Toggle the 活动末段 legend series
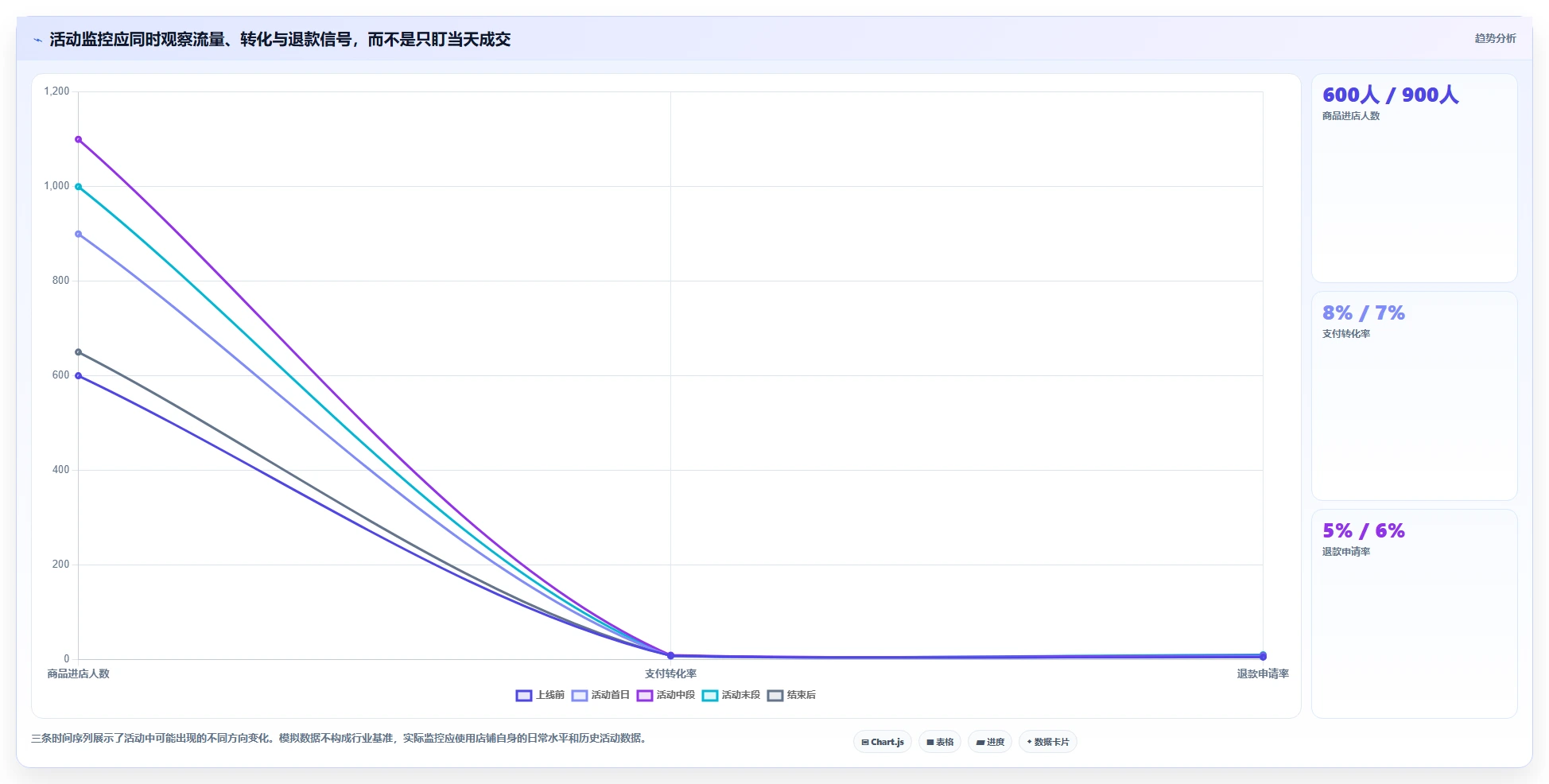The image size is (1549, 784). click(x=731, y=695)
